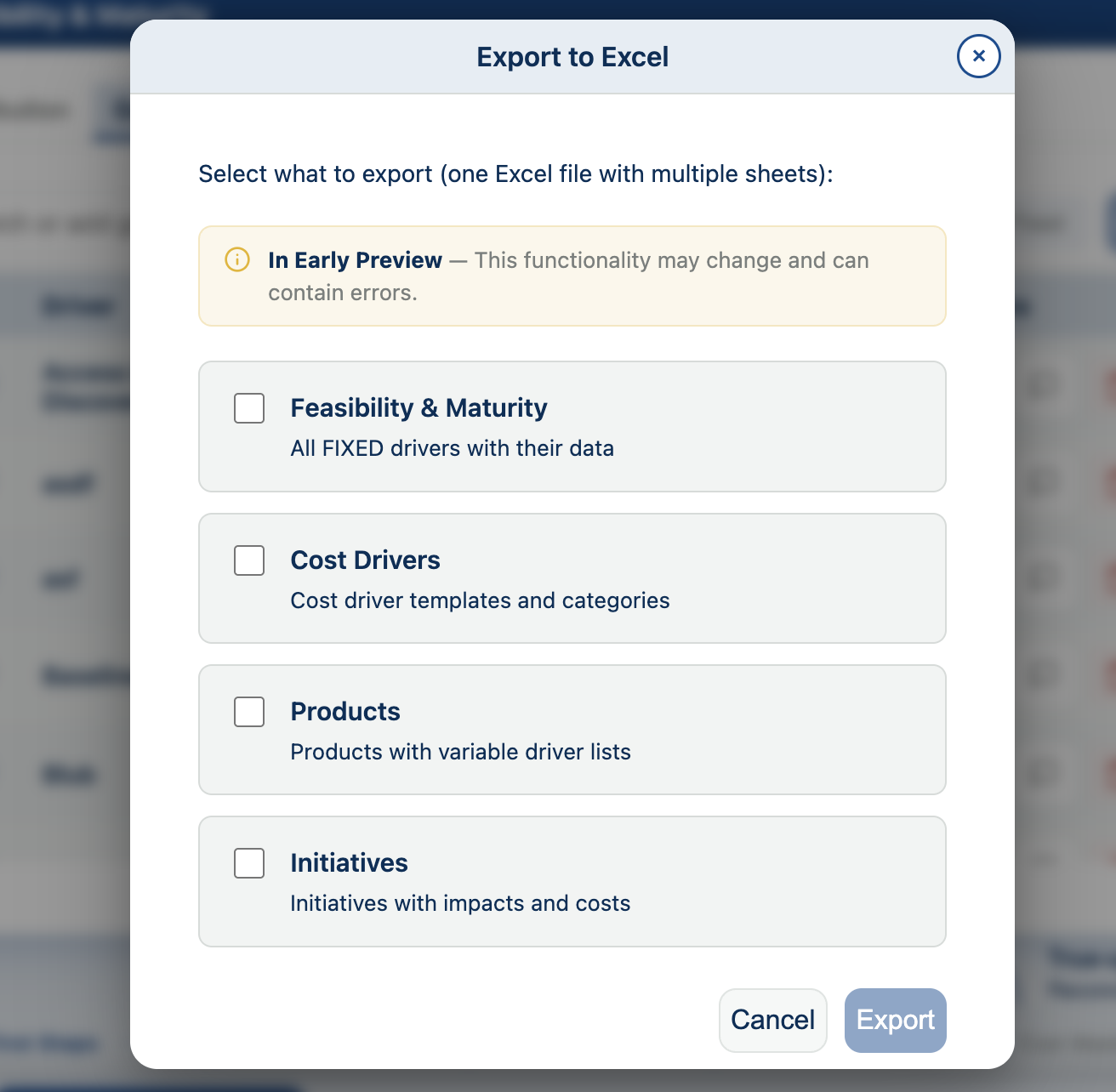Click 'Initiatives with impacts and costs' description
The image size is (1116, 1092).
[460, 903]
